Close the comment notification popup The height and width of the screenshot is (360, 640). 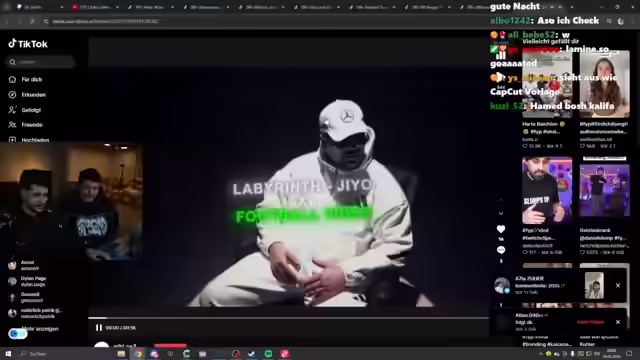pyautogui.click(x=618, y=285)
